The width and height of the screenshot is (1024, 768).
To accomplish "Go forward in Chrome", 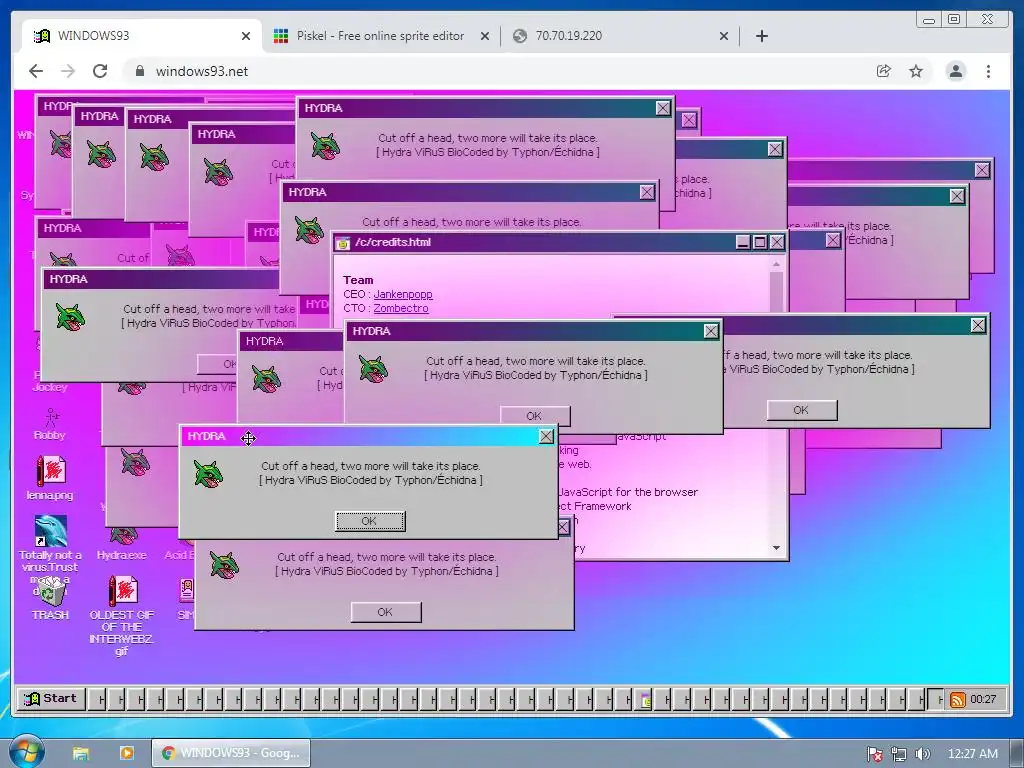I will (68, 71).
